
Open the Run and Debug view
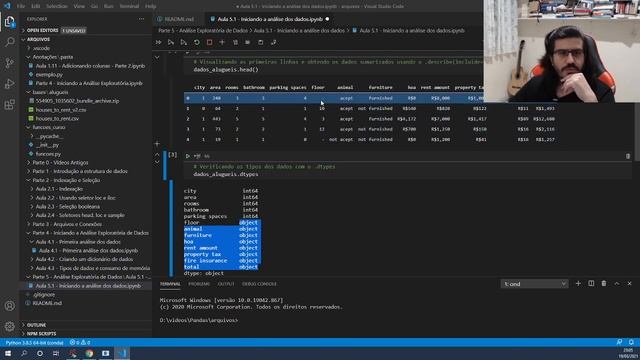[x=9, y=84]
